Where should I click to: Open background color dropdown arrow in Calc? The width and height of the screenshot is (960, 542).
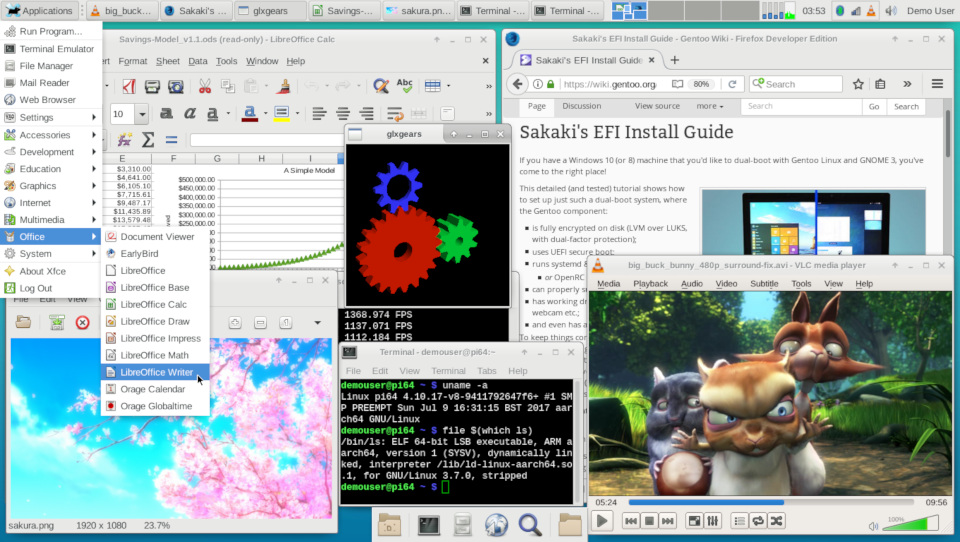[298, 113]
